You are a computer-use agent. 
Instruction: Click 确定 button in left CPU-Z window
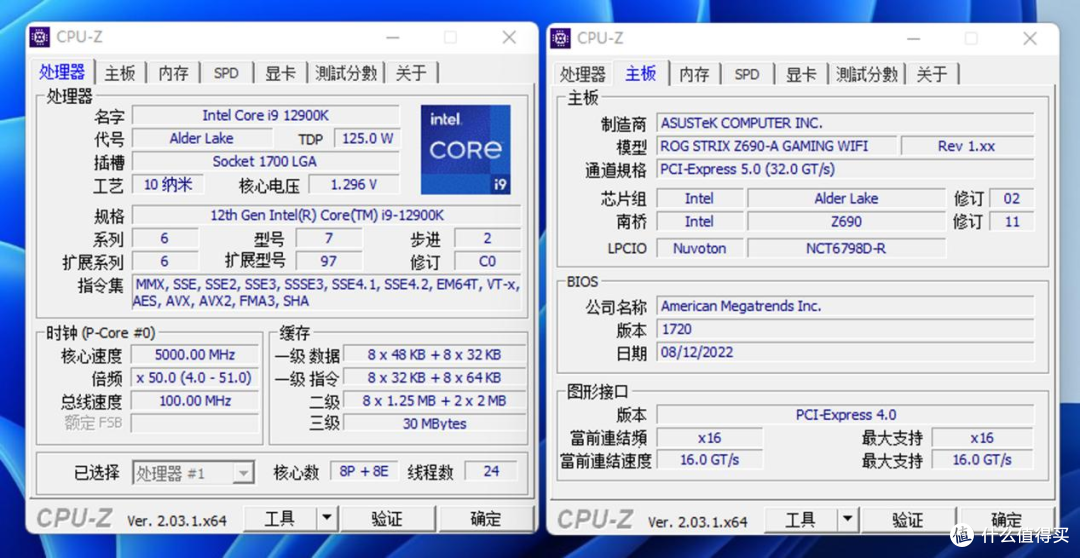486,518
